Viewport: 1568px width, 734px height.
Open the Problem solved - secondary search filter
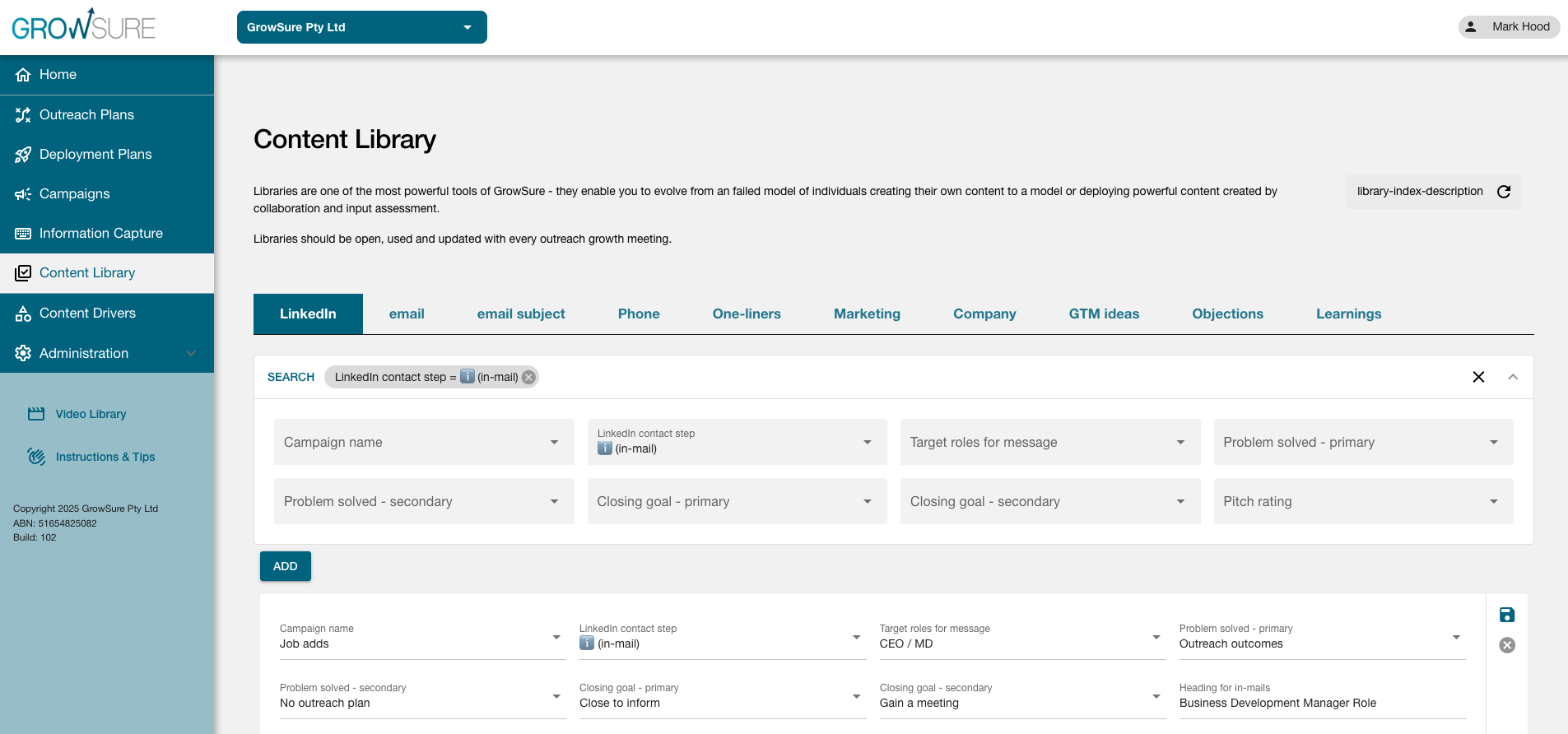coord(424,501)
